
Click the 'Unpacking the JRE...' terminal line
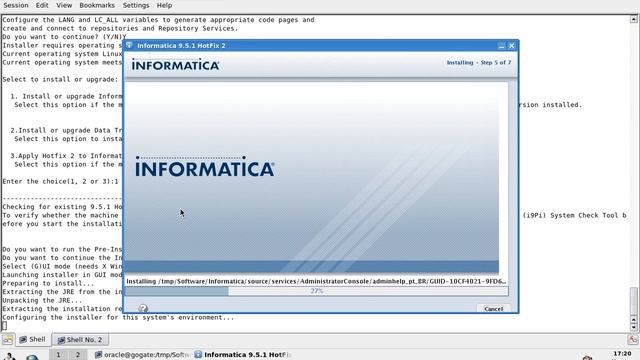tap(42, 300)
